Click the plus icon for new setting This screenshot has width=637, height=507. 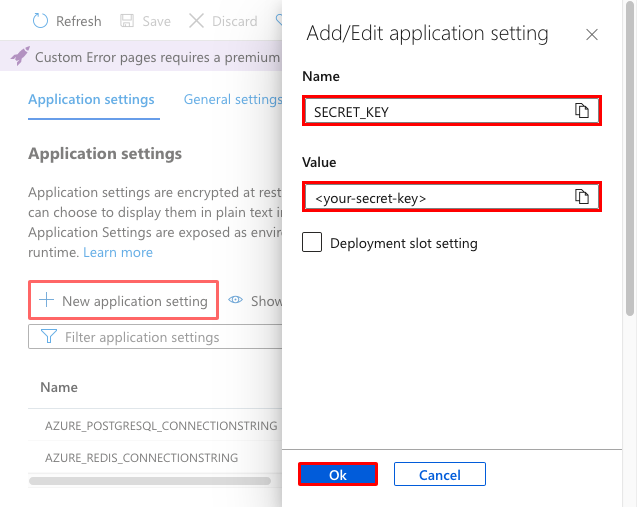point(45,300)
